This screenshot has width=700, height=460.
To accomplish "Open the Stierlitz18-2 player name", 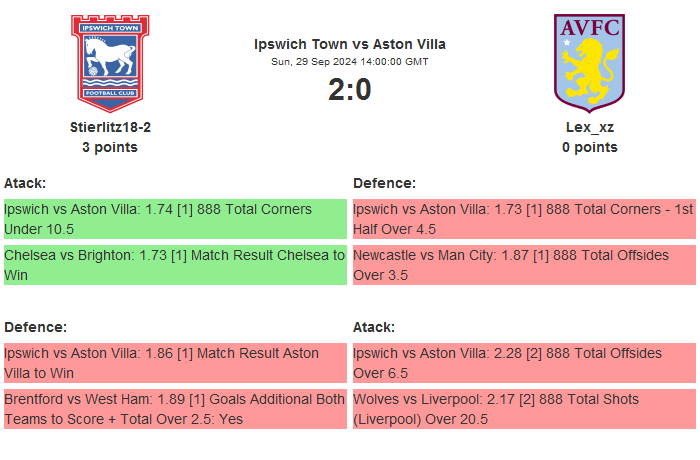I will pyautogui.click(x=110, y=127).
